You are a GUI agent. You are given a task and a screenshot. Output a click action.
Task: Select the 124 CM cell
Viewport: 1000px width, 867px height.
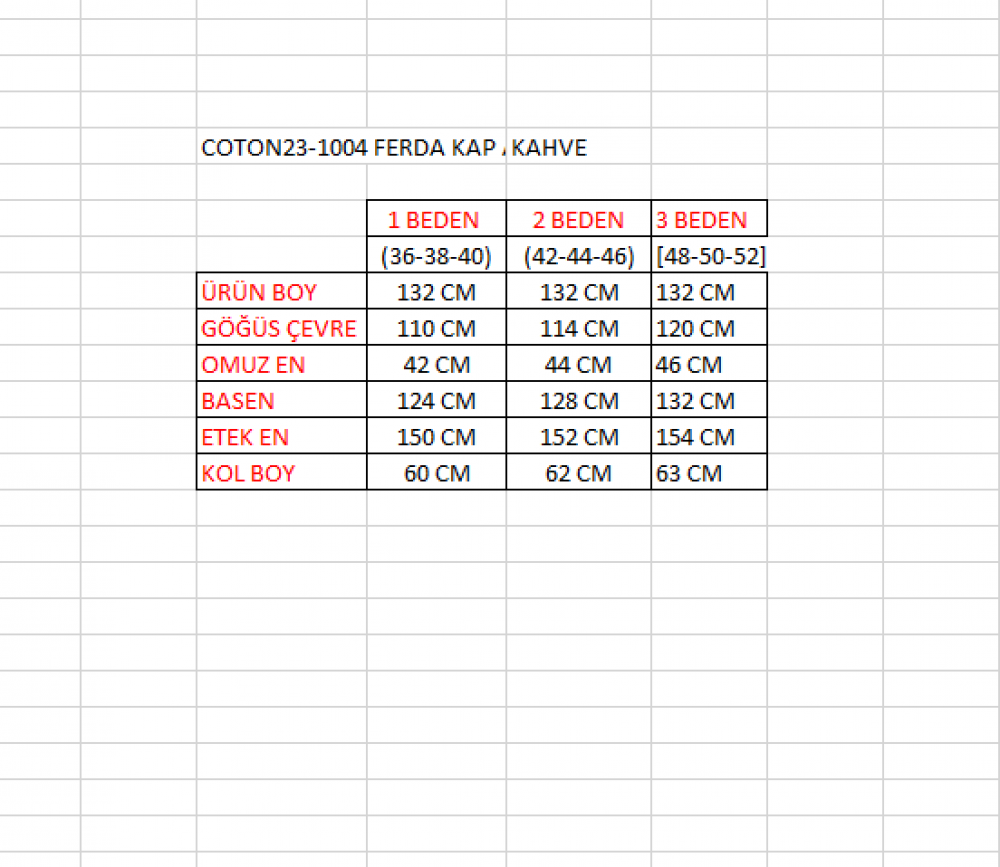[436, 401]
